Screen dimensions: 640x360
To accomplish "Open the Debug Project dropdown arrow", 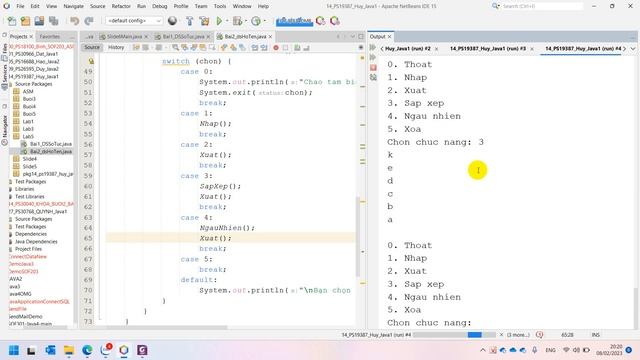I will [x=246, y=21].
